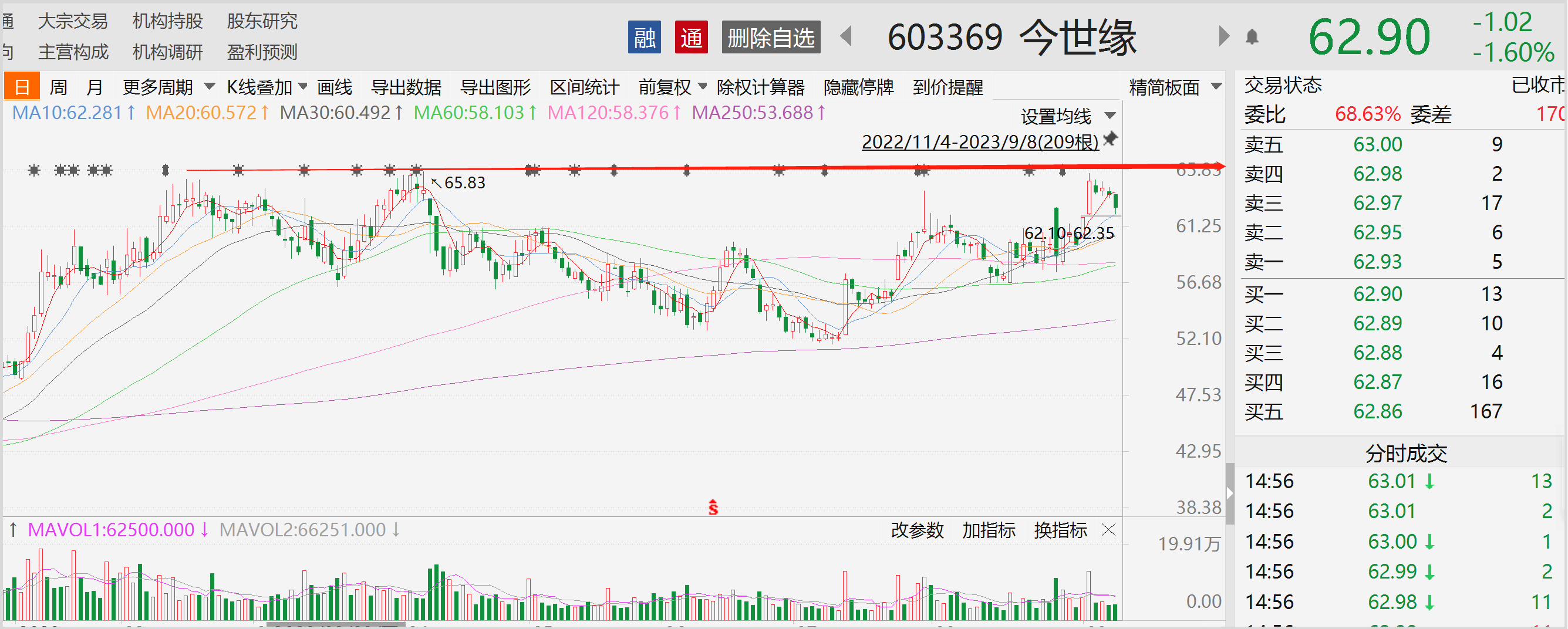This screenshot has width=1568, height=629.
Task: Open the 更多周期 dropdown
Action: point(168,87)
